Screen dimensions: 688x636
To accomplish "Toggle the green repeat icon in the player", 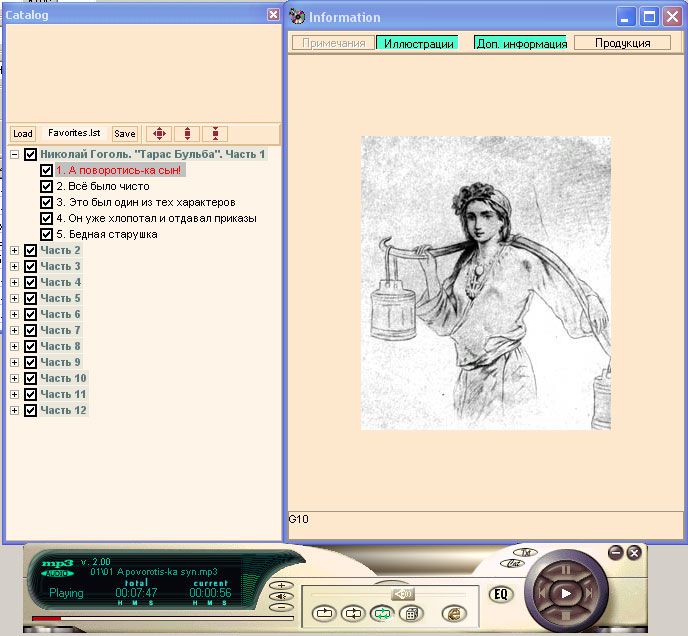I will (x=381, y=613).
